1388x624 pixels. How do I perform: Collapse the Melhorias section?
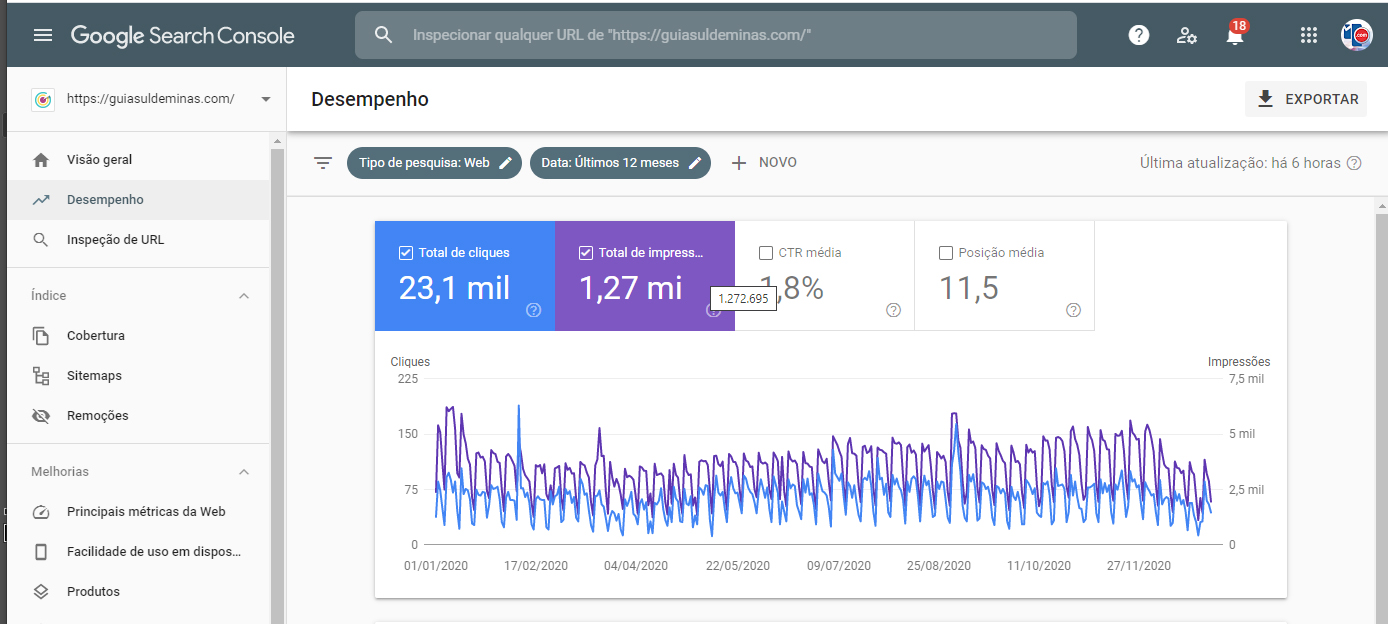(x=244, y=472)
